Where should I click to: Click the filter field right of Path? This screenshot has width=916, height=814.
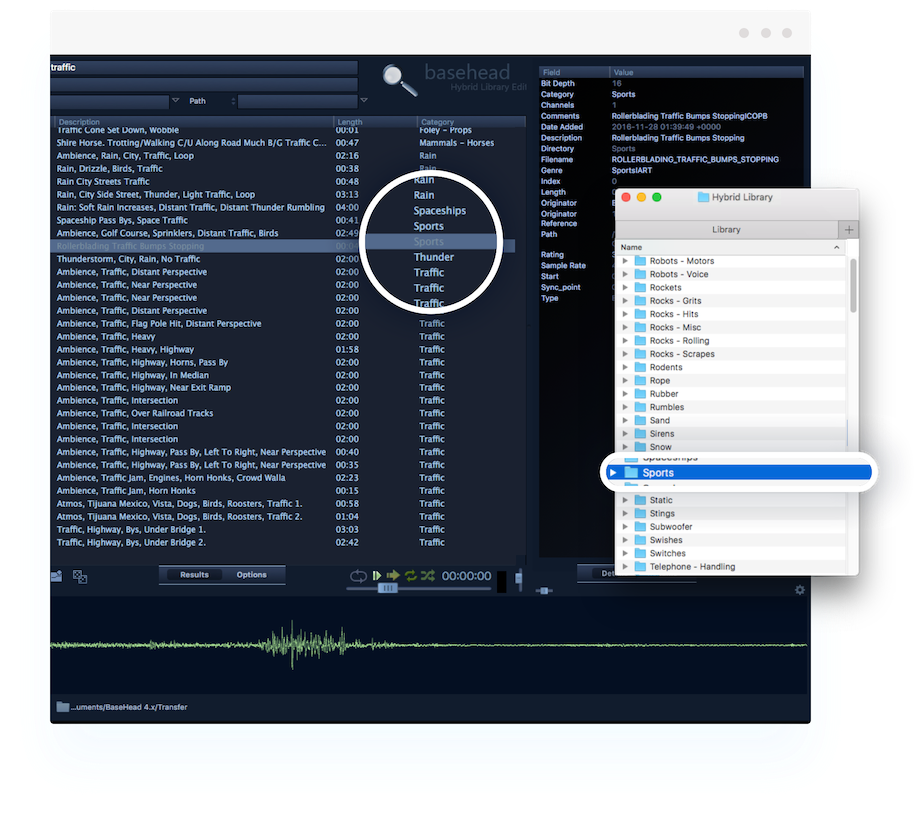[x=297, y=101]
